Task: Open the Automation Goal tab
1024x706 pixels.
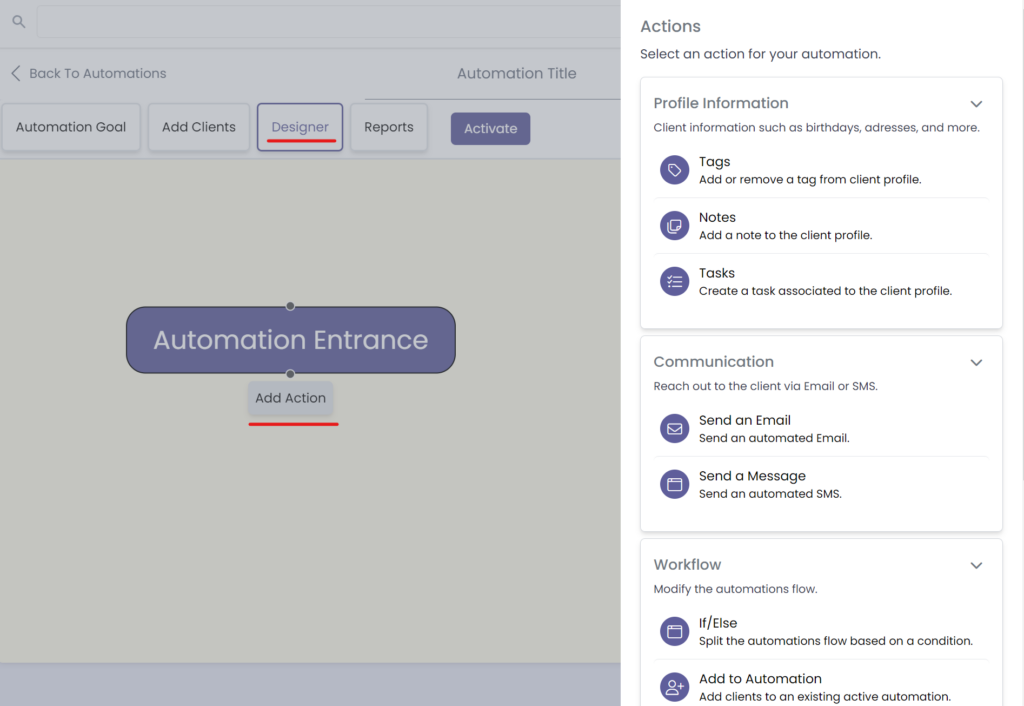Action: tap(70, 127)
